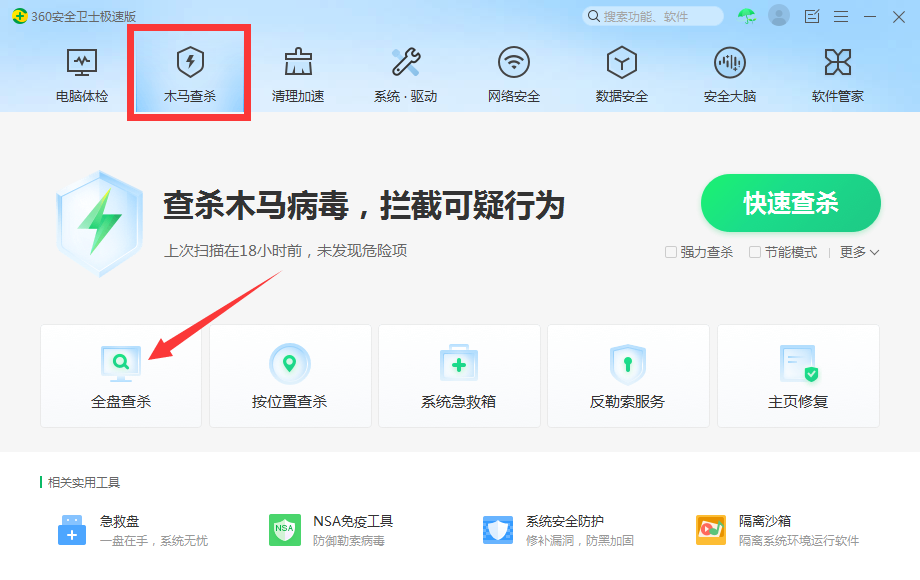Click the 查杀木马病毒，拦截可疑行为 headline
Viewport: 920px width, 580px height.
tap(364, 205)
